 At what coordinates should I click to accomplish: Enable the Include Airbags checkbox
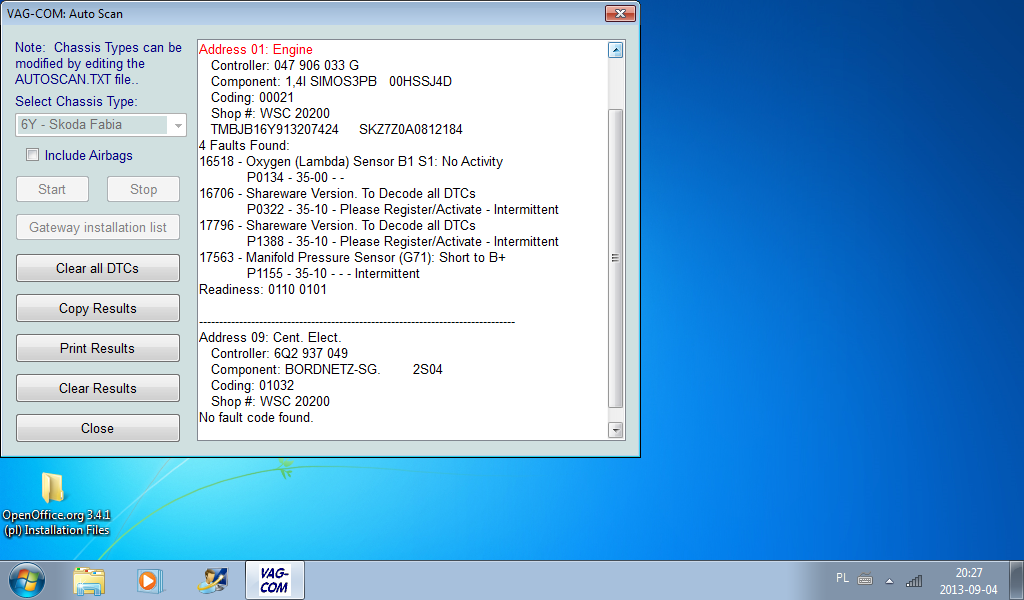(32, 155)
